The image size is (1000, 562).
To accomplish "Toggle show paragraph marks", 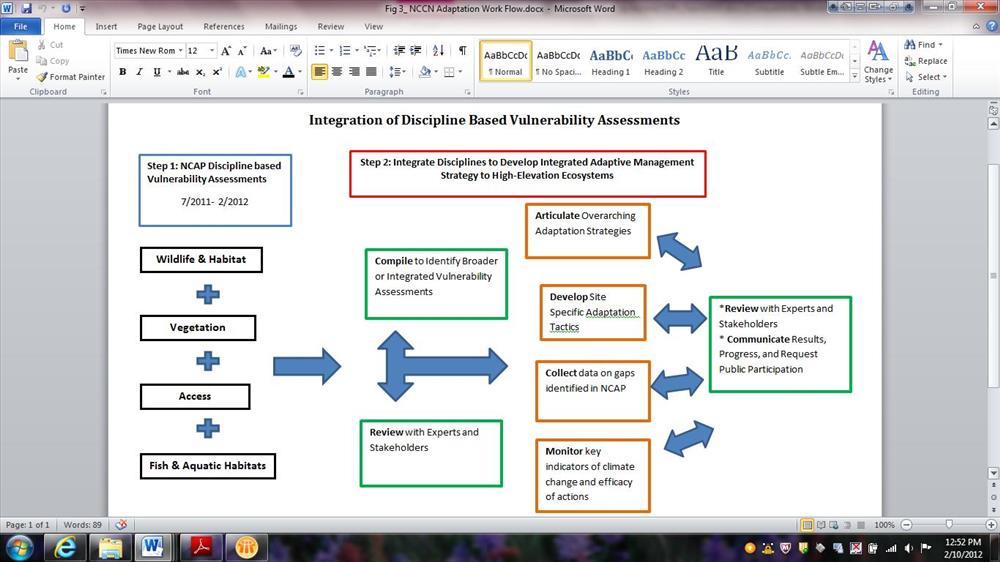I will point(462,51).
